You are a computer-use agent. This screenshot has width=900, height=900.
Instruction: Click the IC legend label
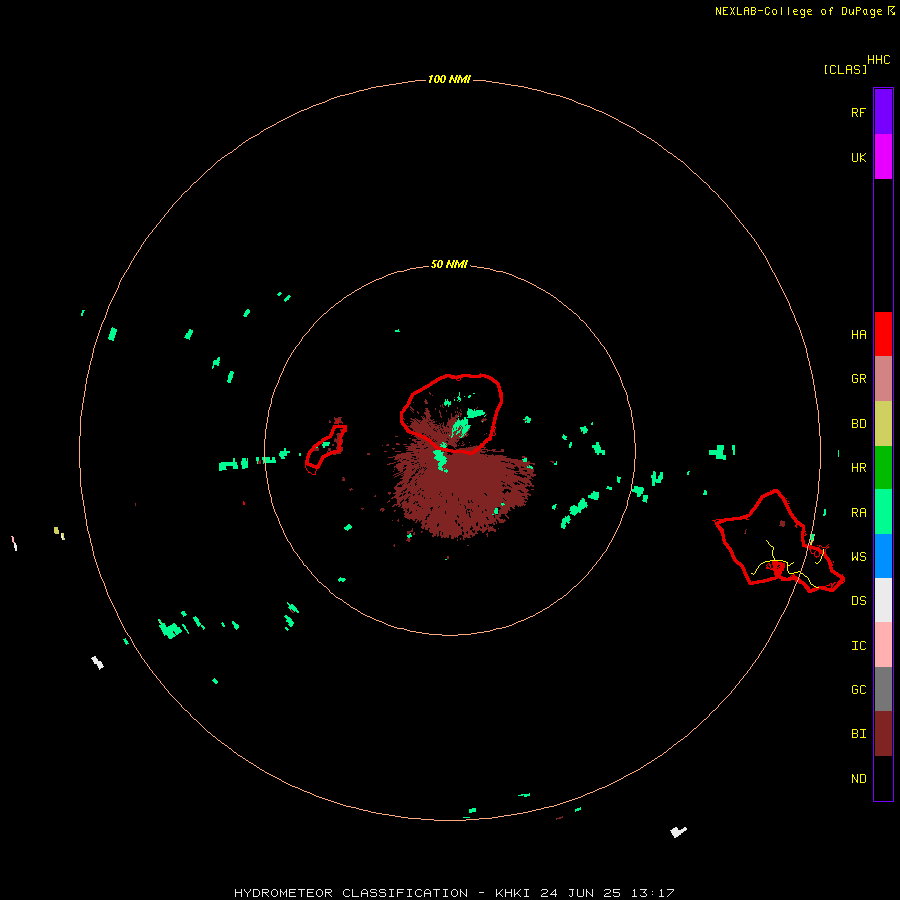click(858, 645)
